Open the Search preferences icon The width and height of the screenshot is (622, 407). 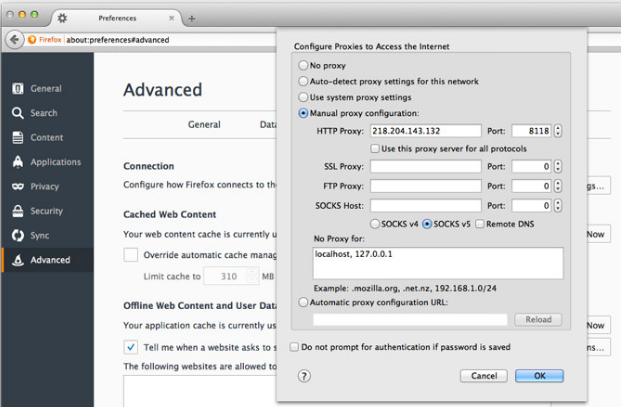click(18, 113)
